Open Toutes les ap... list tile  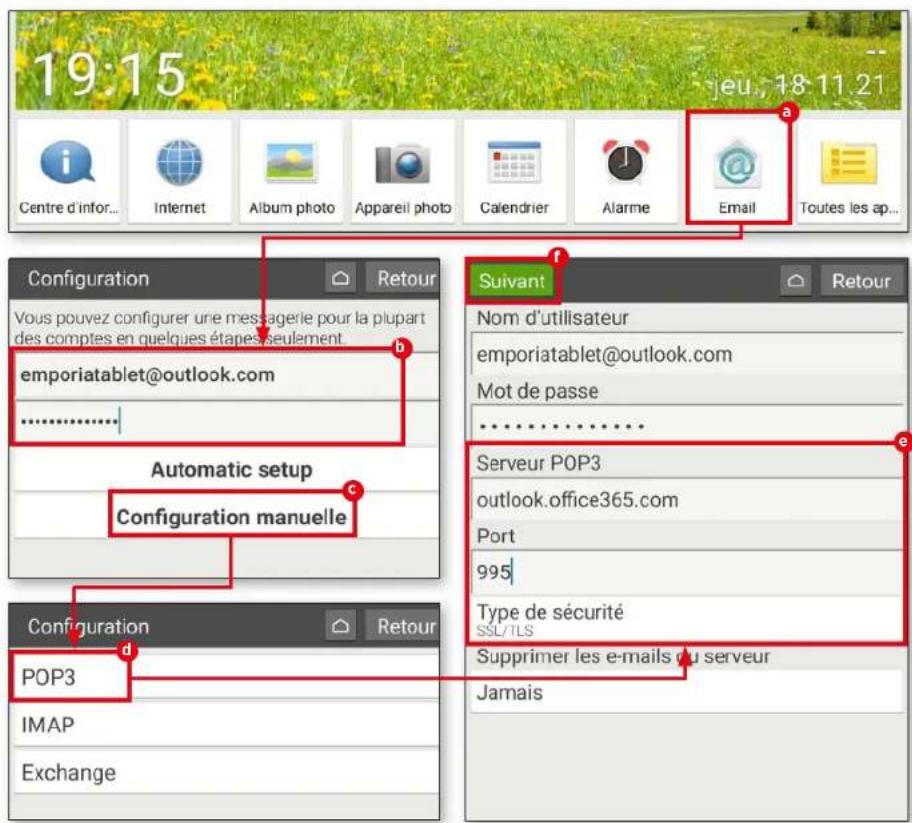point(849,172)
